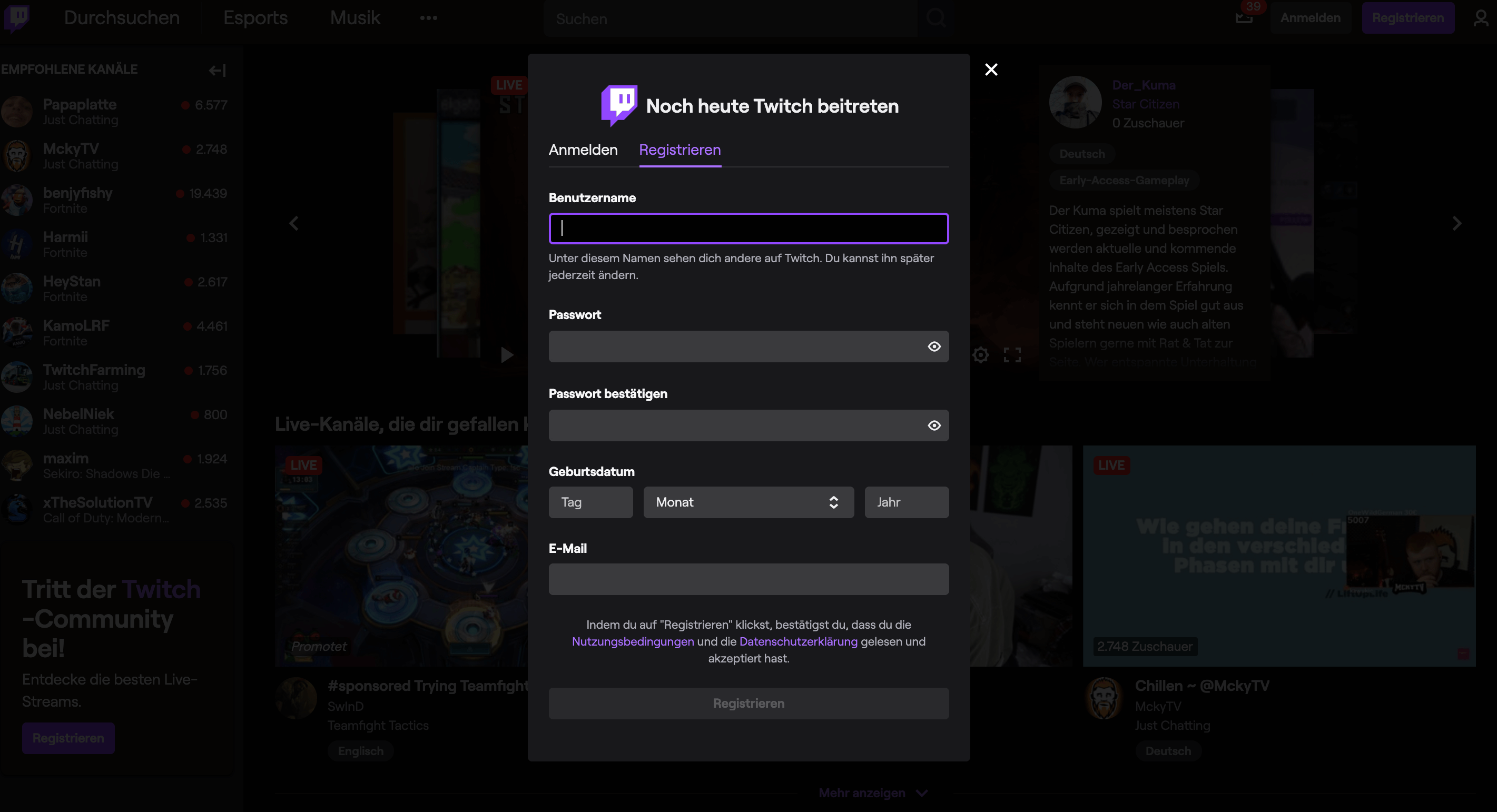Go to next featured carousel stream
Screen dimensions: 1497x812
tap(1456, 224)
